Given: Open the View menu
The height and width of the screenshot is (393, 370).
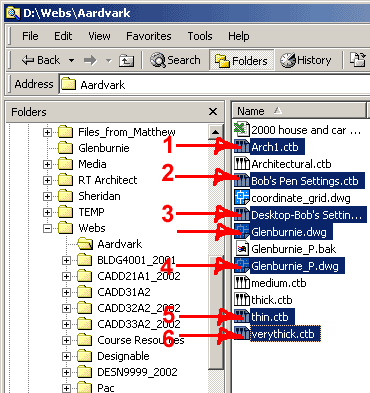Looking at the screenshot, I should click(99, 36).
